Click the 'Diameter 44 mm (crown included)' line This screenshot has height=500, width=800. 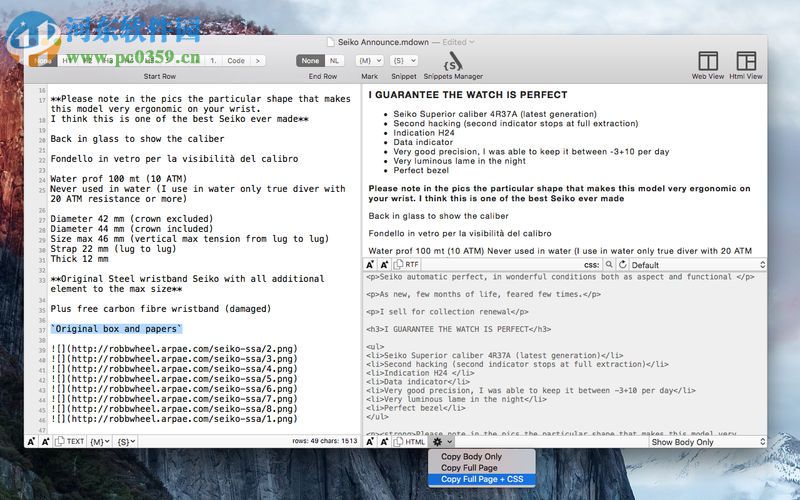[132, 229]
